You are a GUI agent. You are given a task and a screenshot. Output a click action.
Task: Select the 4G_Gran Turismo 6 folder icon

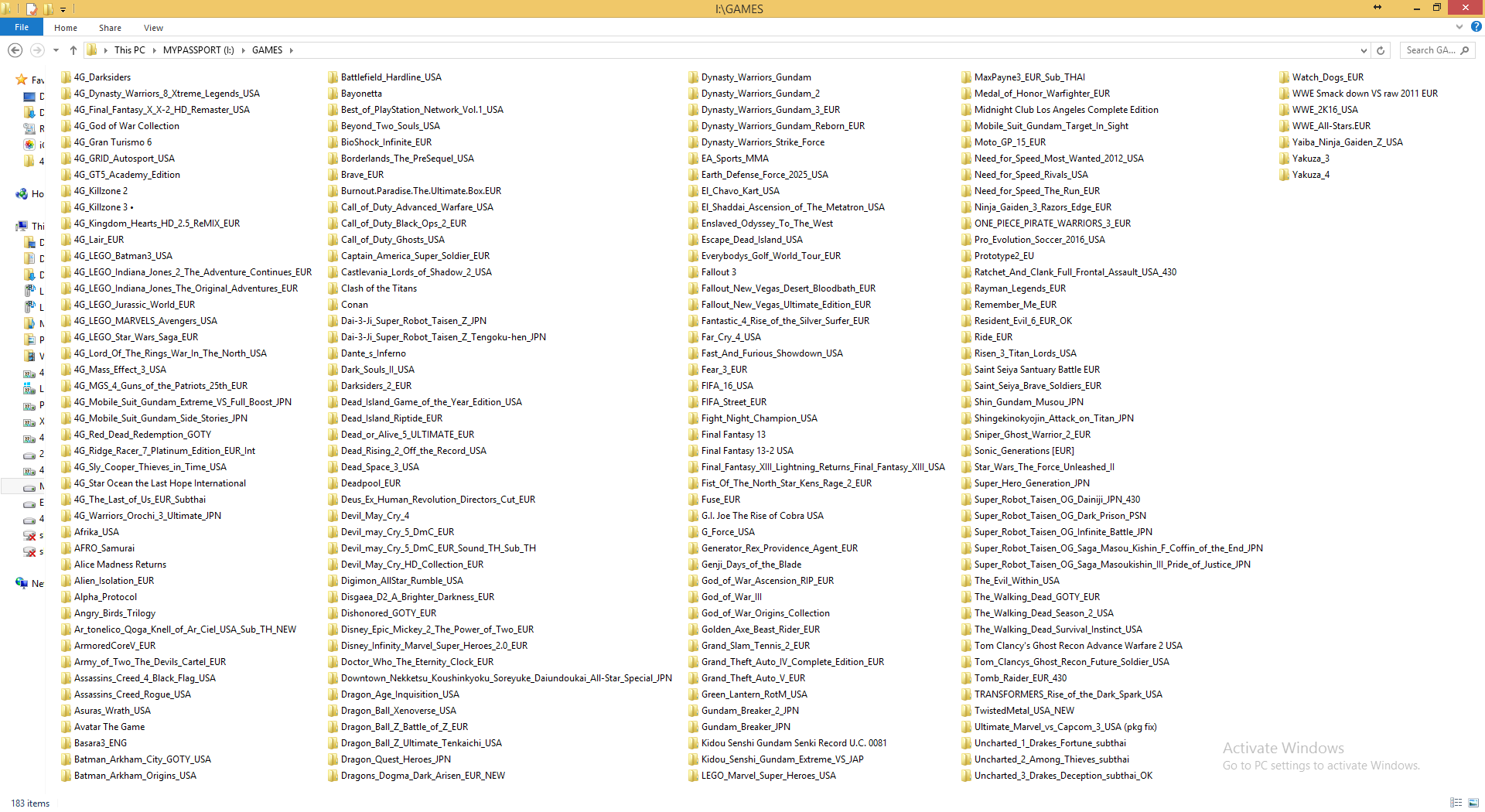pyautogui.click(x=67, y=142)
